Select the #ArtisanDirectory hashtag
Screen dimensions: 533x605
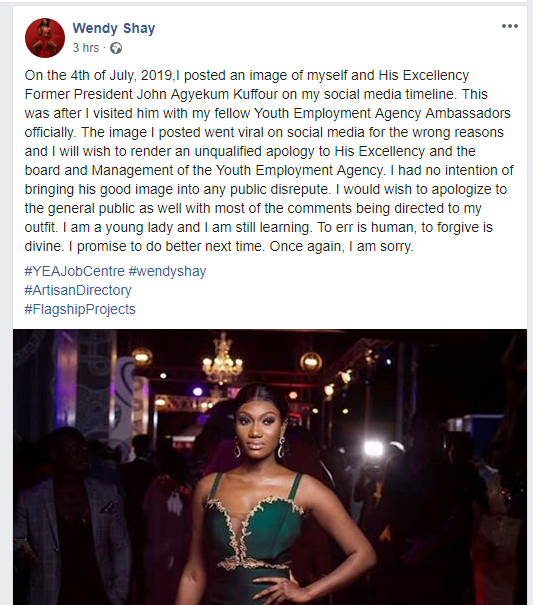pyautogui.click(x=78, y=290)
